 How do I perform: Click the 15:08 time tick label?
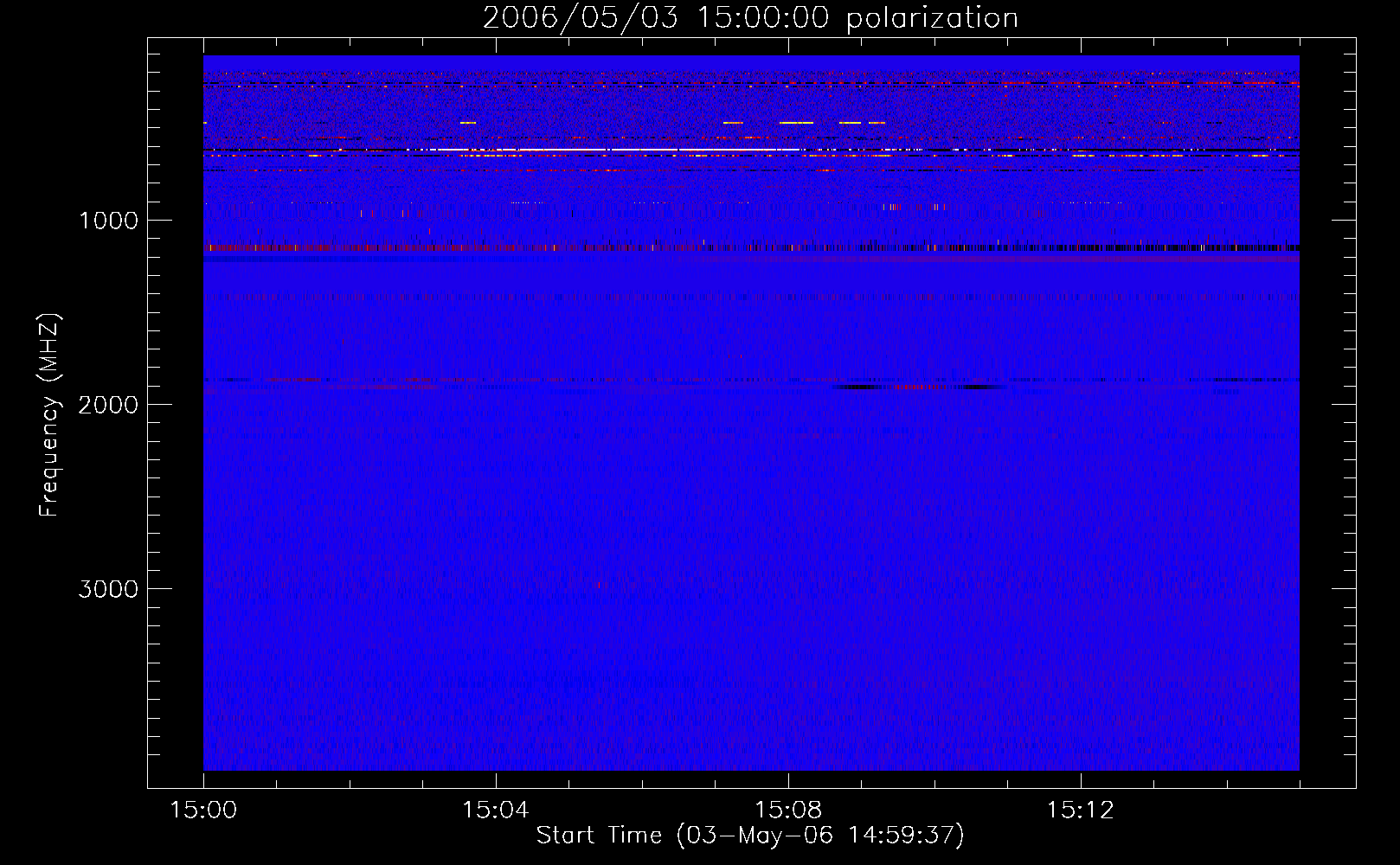click(x=787, y=811)
